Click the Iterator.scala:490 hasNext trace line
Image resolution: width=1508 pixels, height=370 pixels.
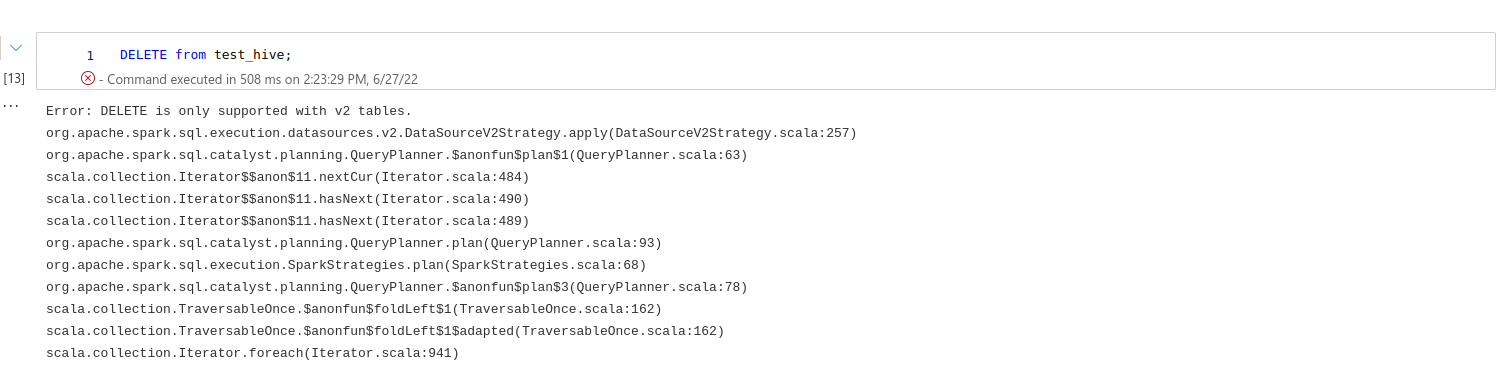pyautogui.click(x=288, y=199)
